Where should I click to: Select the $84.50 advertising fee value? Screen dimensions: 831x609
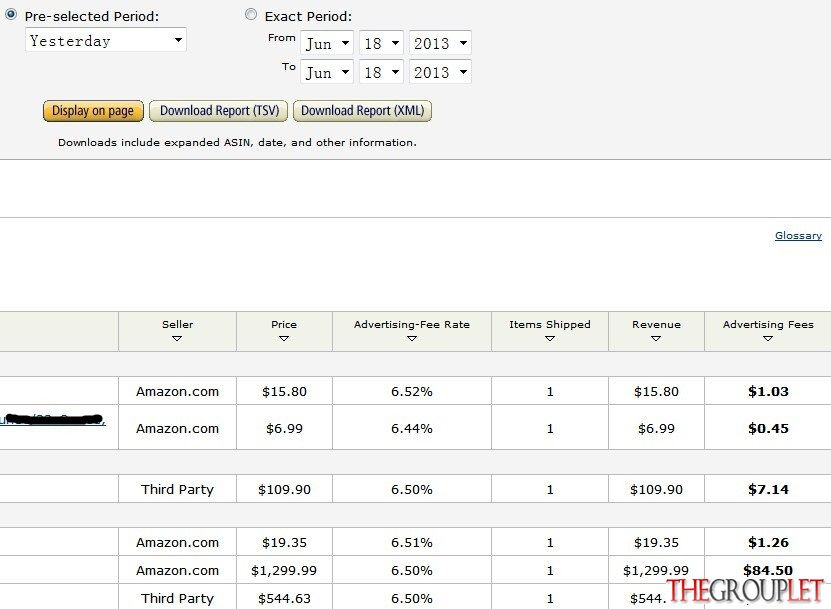[768, 570]
